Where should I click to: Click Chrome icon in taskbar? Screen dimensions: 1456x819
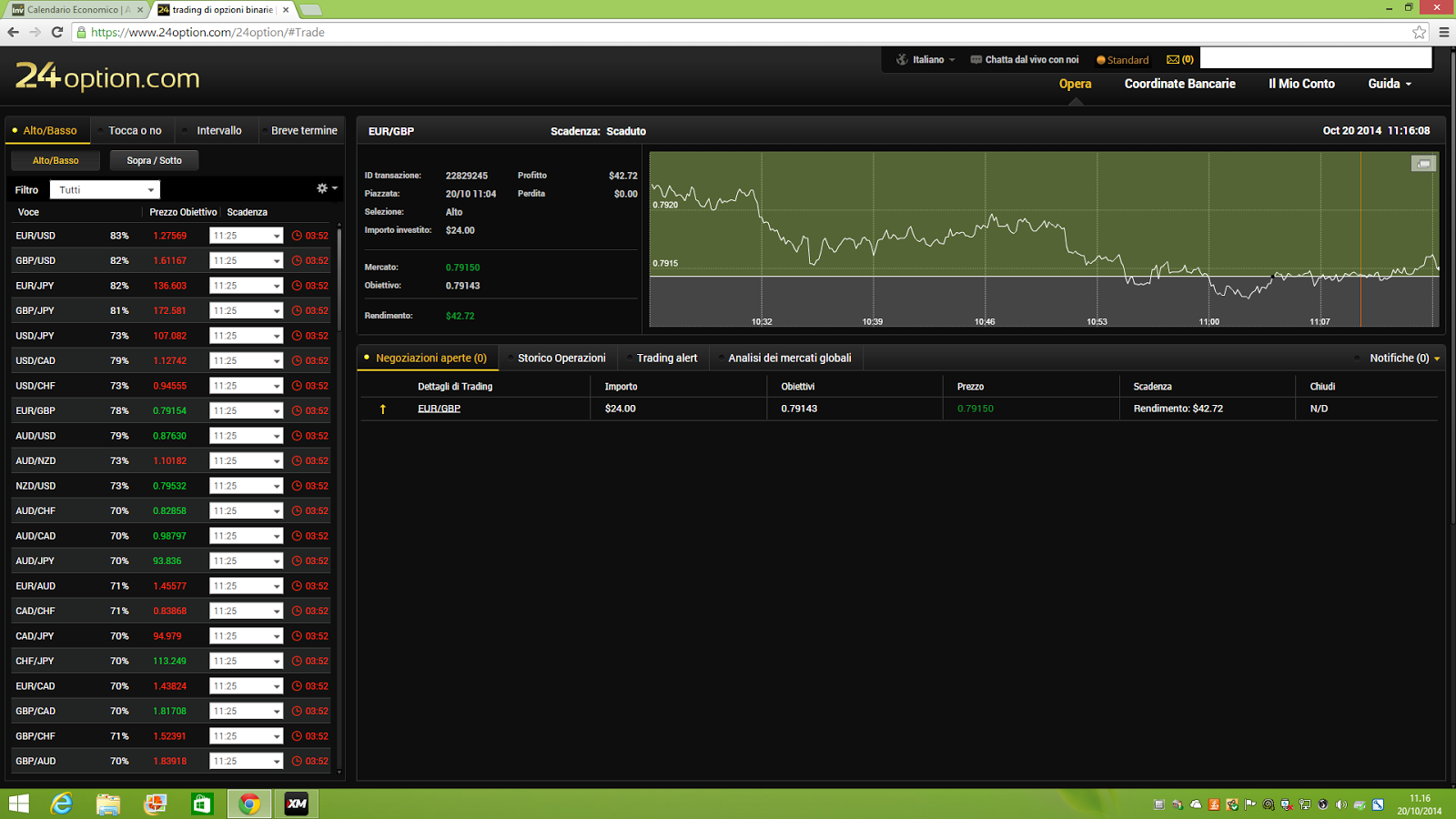point(249,804)
